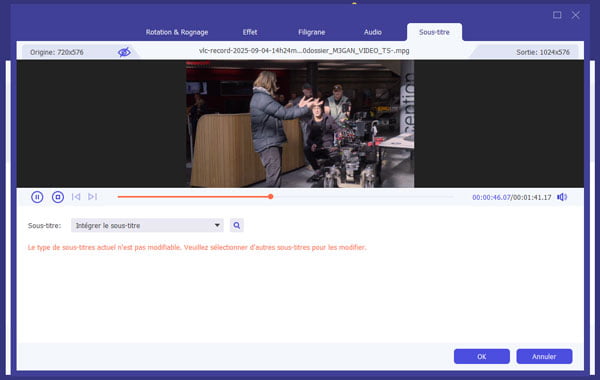Click the red subtitle warning message
Screen dimensions: 600x380
click(x=197, y=248)
